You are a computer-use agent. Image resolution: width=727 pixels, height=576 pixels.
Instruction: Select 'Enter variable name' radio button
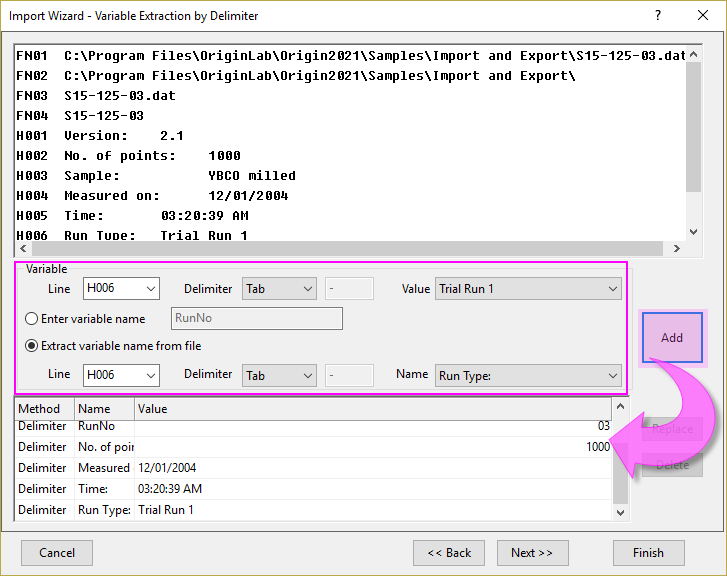31,319
